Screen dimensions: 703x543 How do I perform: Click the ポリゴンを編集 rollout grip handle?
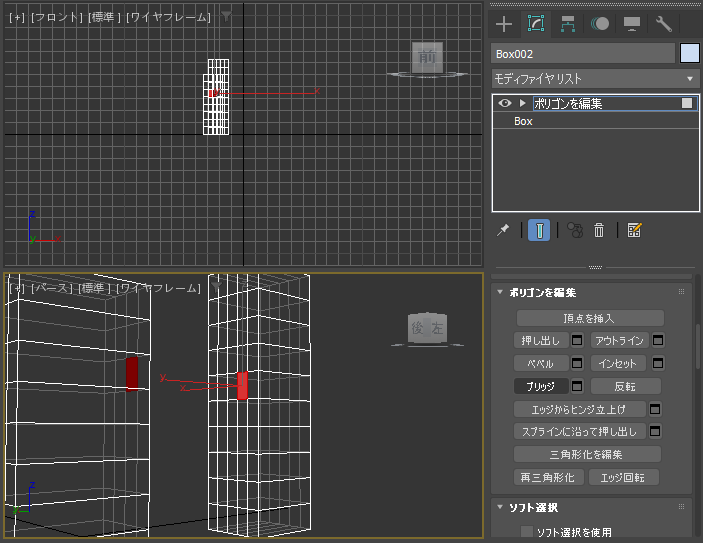pyautogui.click(x=681, y=291)
